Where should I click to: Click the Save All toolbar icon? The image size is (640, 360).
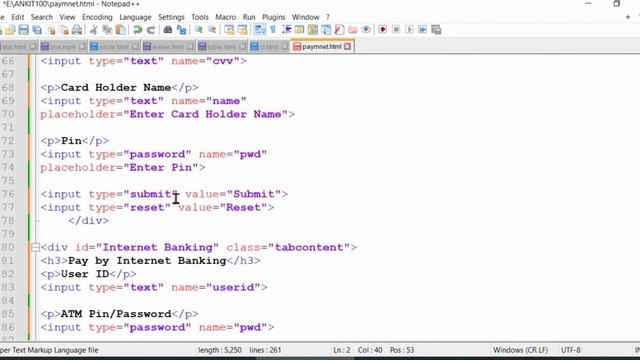[37, 30]
